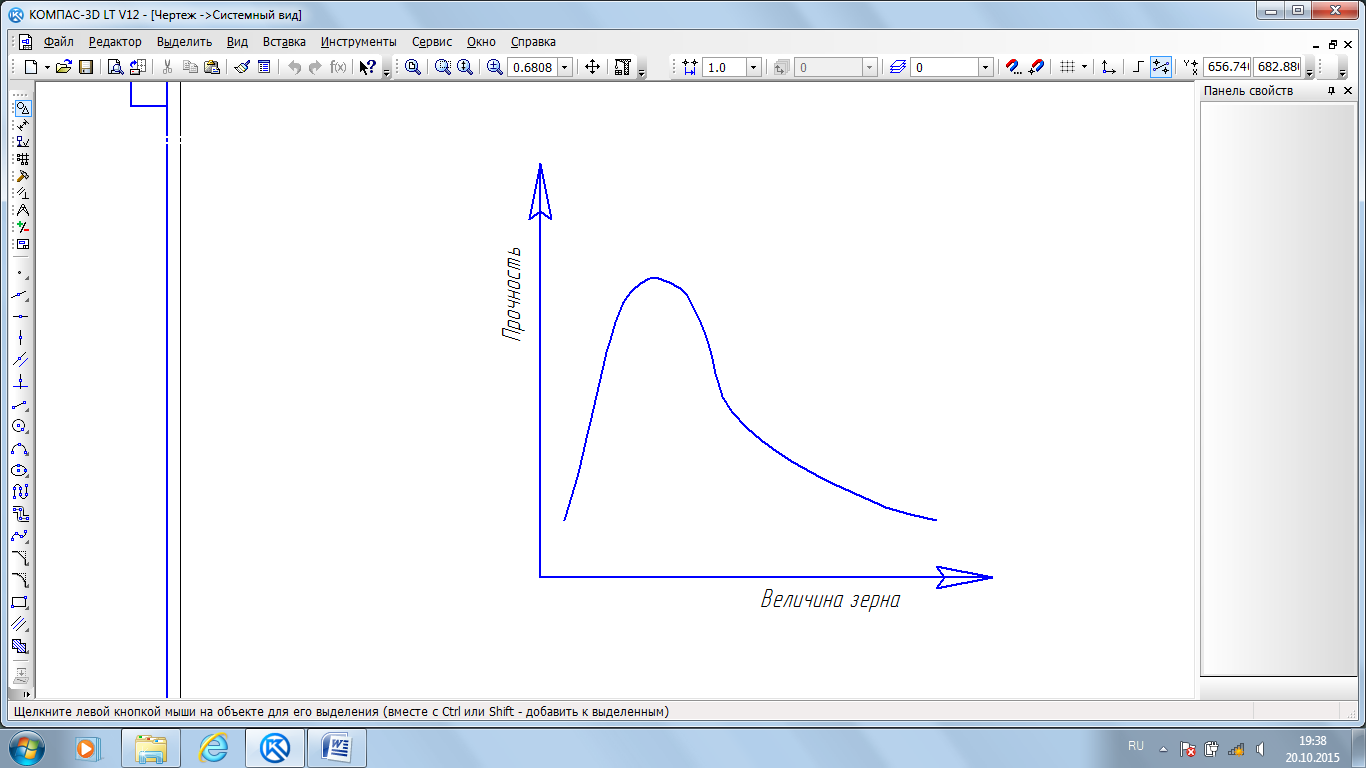Open the Выделить menu
The width and height of the screenshot is (1366, 768).
(x=184, y=42)
